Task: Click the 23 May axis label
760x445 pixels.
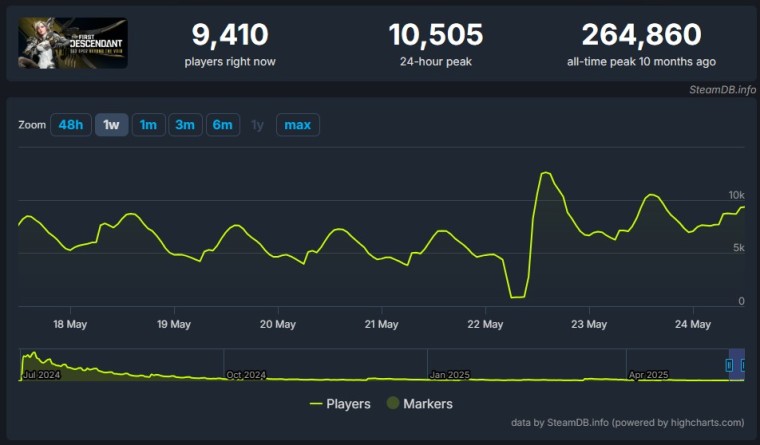Action: (x=589, y=324)
